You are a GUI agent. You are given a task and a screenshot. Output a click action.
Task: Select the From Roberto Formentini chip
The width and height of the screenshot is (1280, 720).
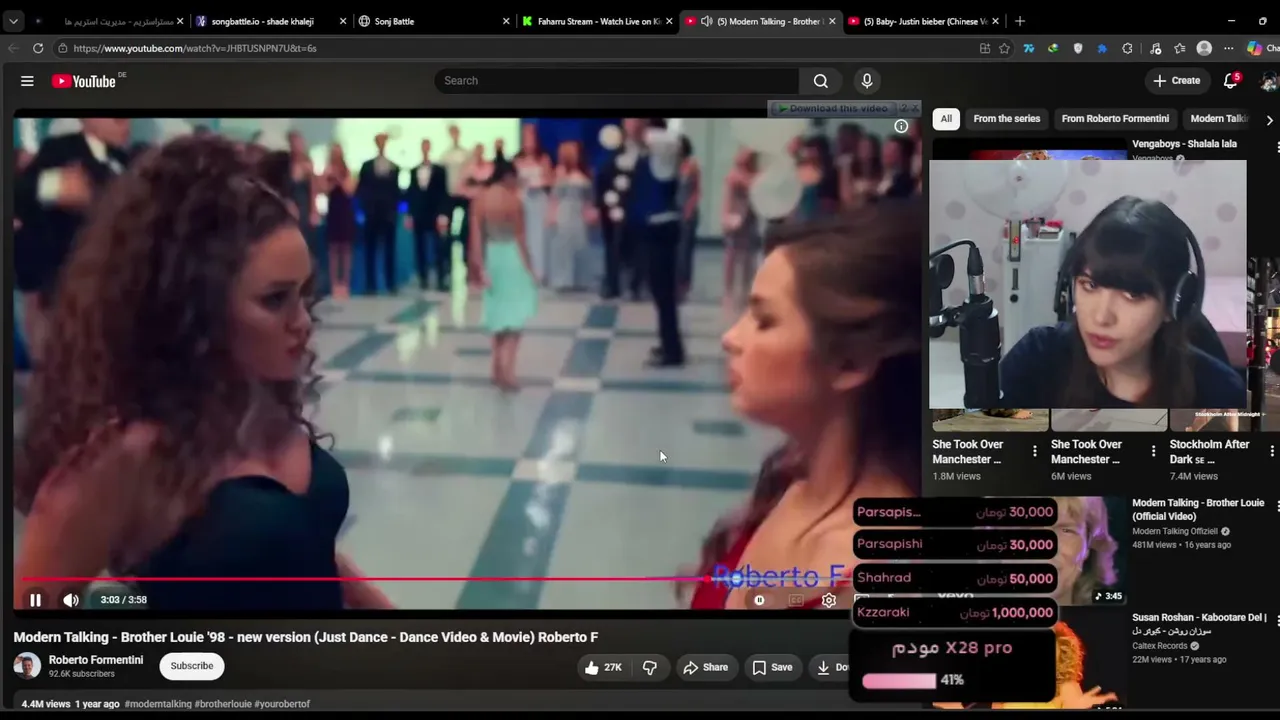point(1115,119)
